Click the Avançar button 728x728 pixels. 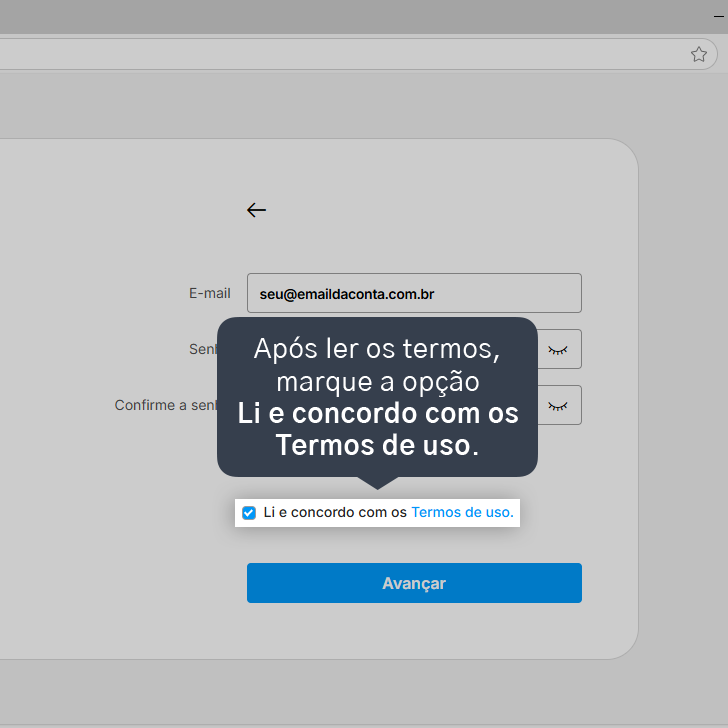click(414, 583)
